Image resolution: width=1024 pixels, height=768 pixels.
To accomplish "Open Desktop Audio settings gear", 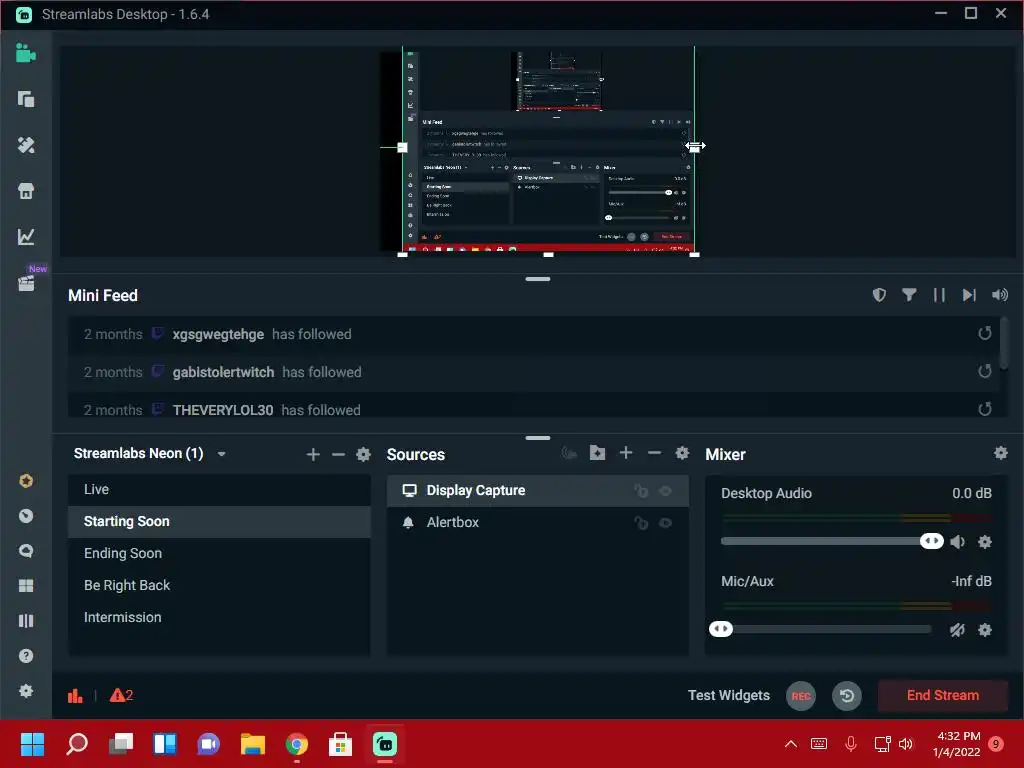I will (x=985, y=542).
